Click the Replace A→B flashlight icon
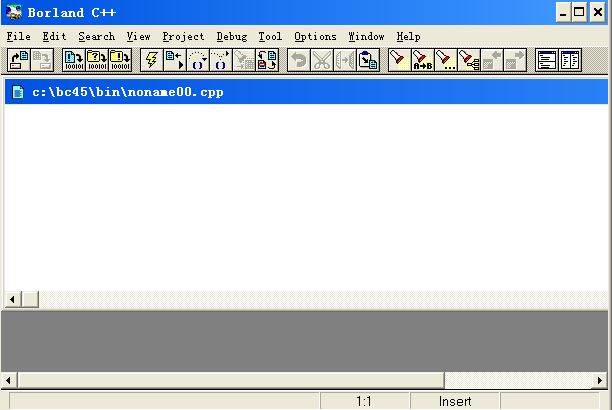Image resolution: width=612 pixels, height=410 pixels. [423, 60]
